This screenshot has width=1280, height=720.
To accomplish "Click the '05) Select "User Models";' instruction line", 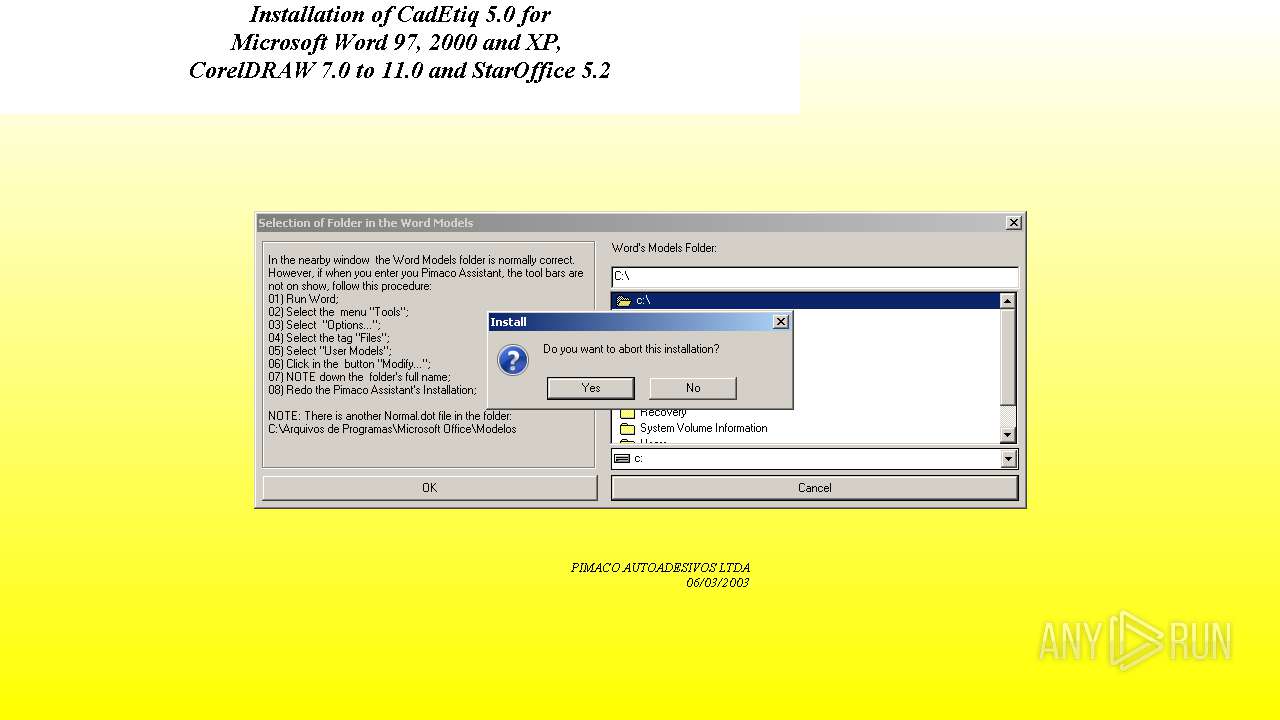I will [329, 351].
